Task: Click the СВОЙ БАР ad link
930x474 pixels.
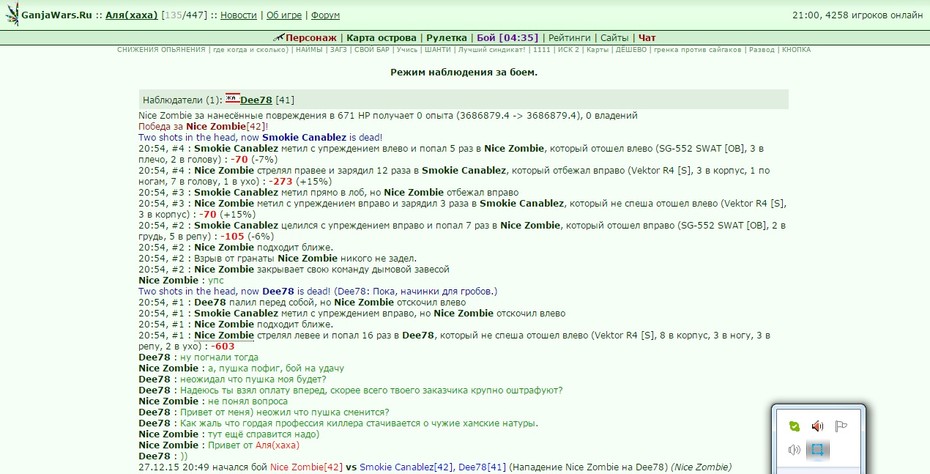Action: (x=372, y=50)
